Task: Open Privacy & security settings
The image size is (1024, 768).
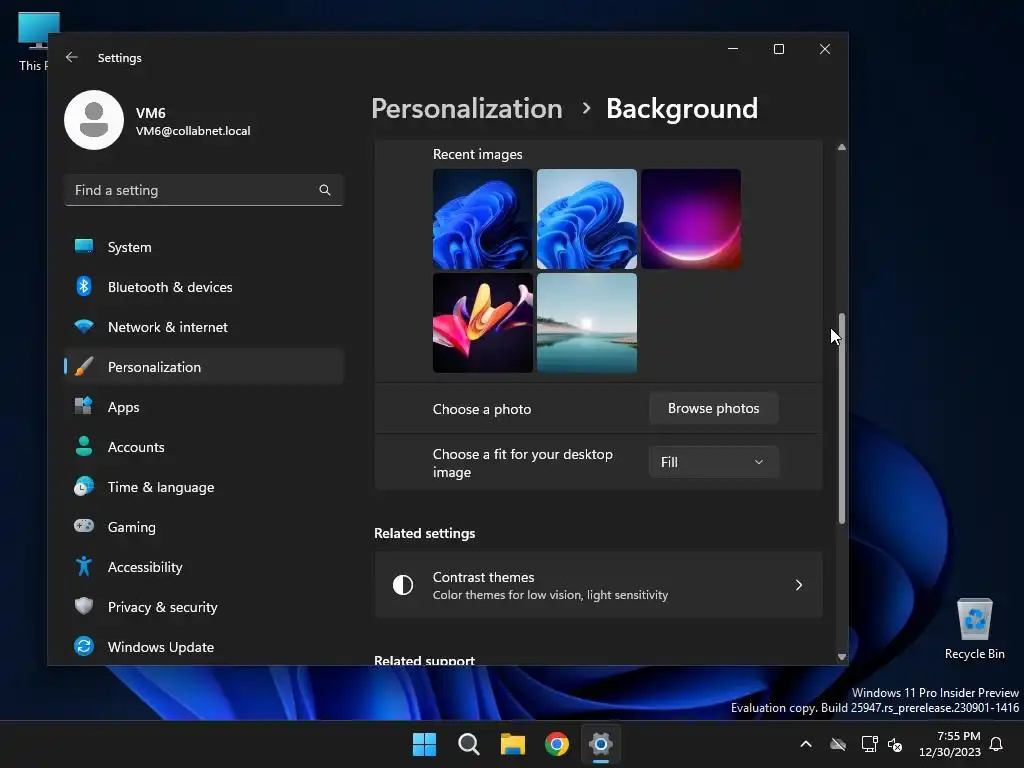Action: point(204,606)
